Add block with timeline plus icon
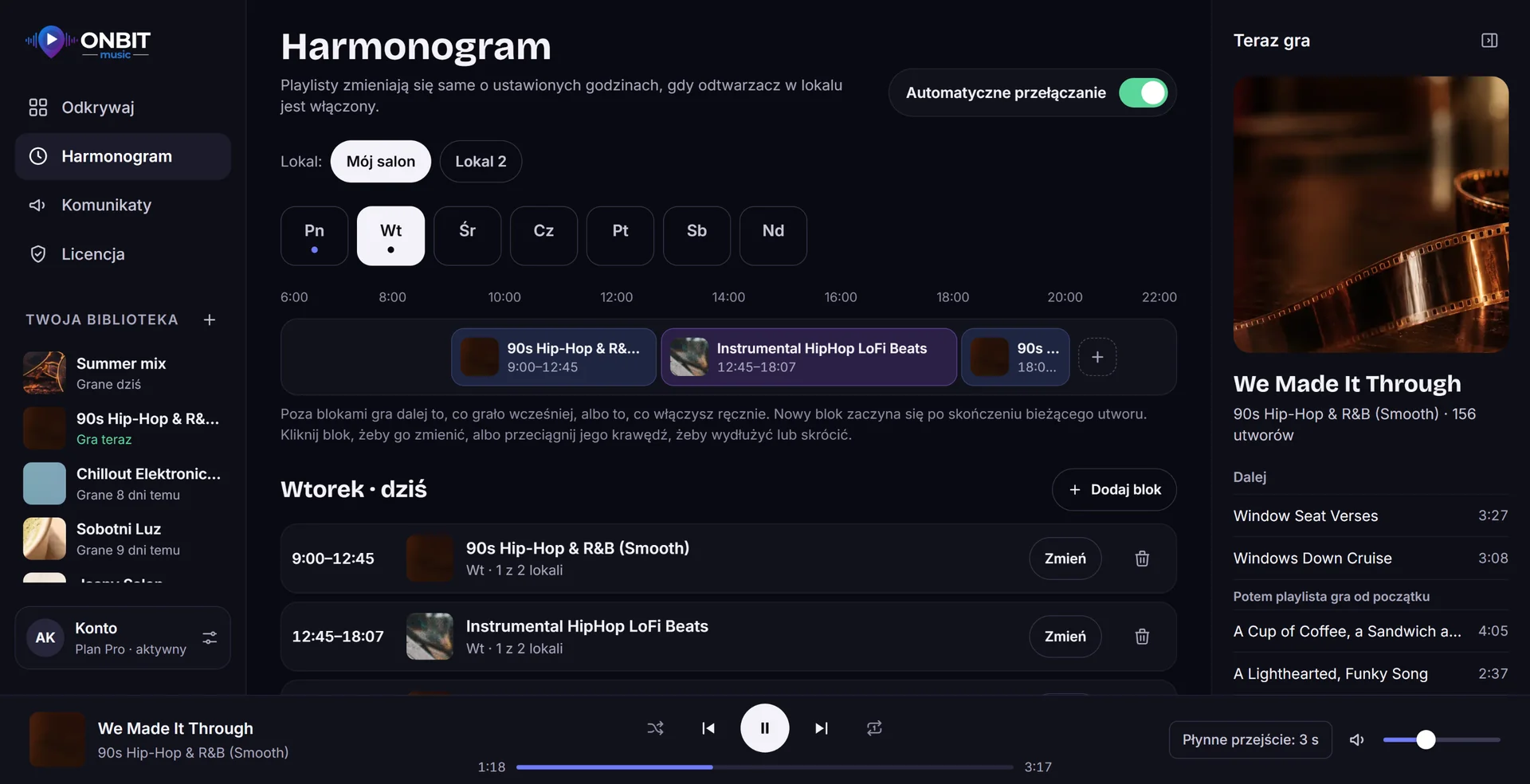The height and width of the screenshot is (784, 1530). click(1097, 357)
